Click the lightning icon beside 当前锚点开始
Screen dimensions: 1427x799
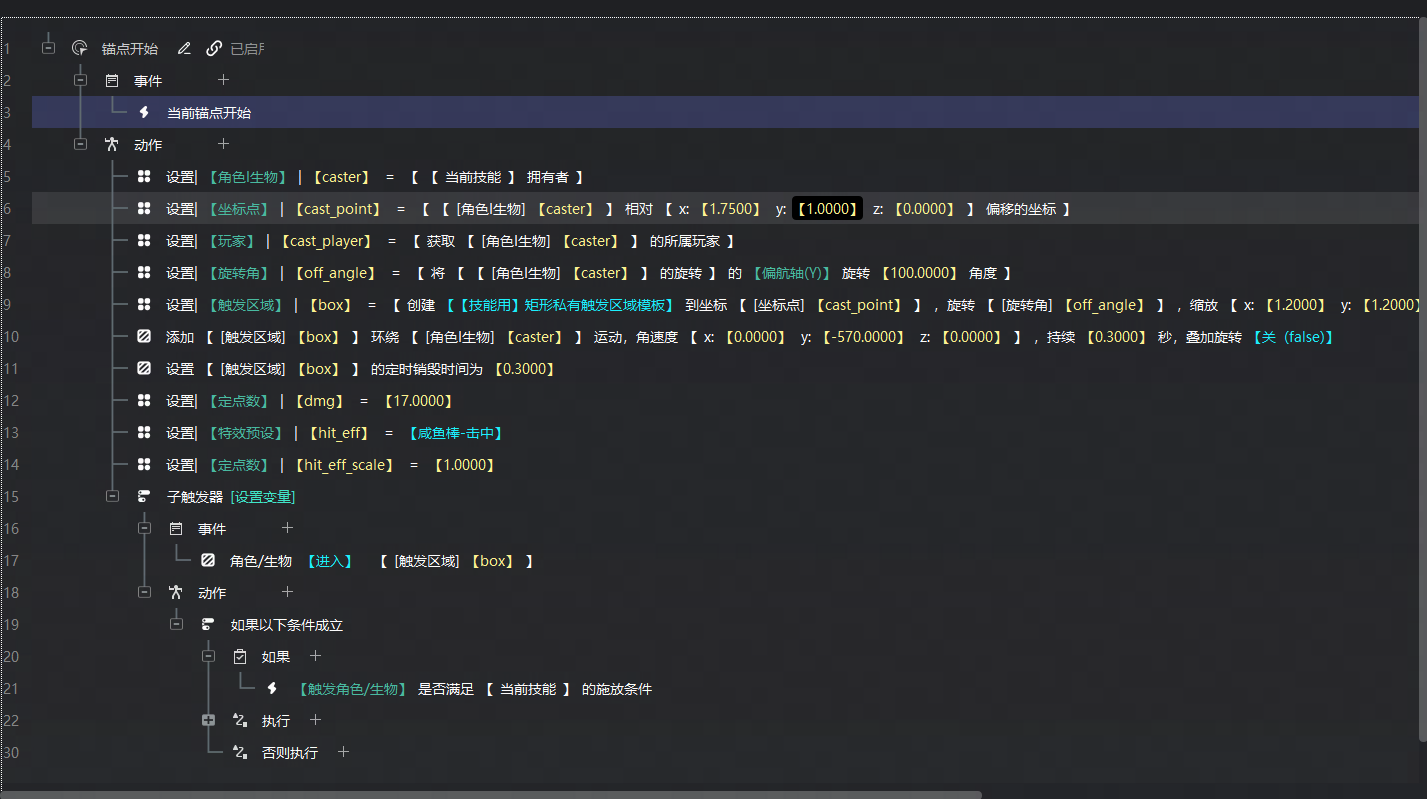144,112
